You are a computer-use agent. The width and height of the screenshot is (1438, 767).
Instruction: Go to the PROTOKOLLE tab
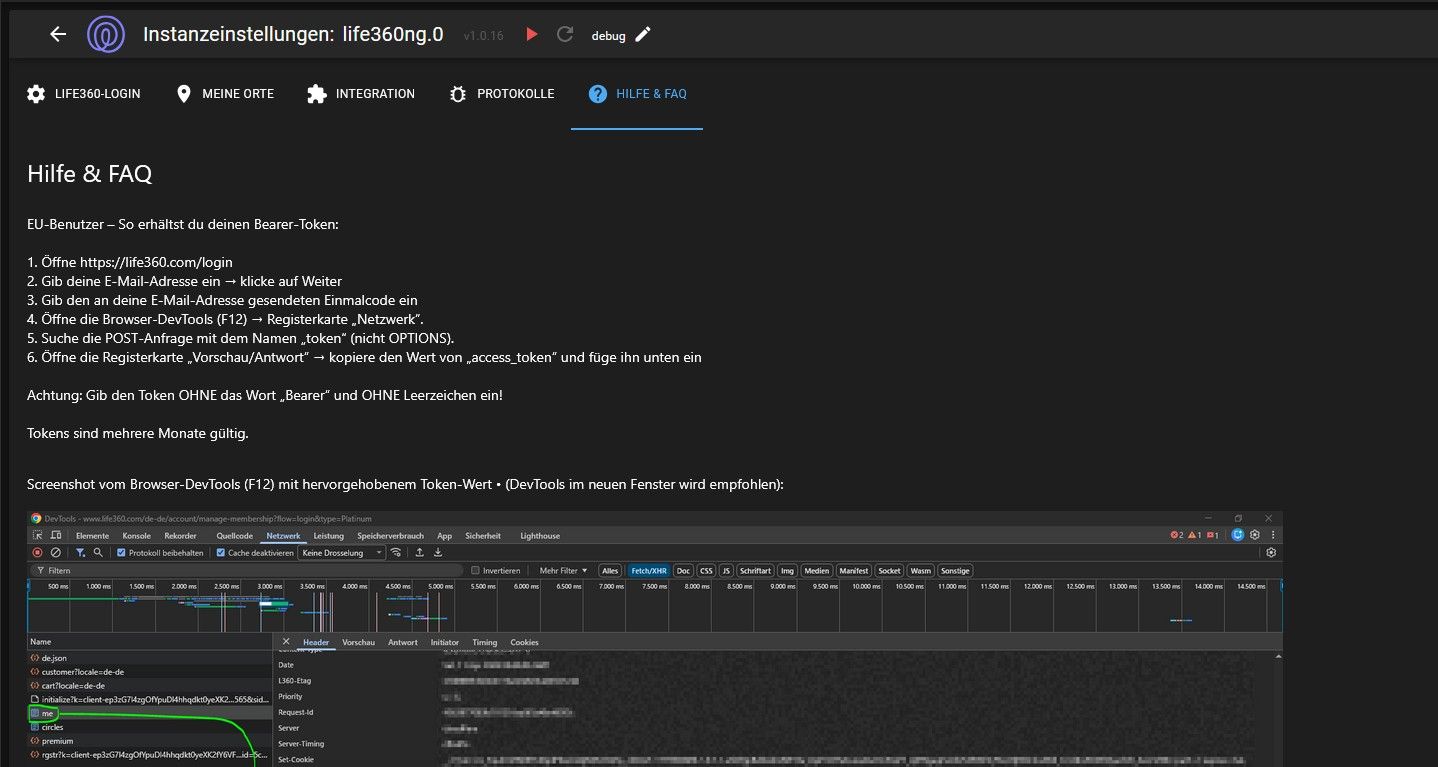[x=501, y=94]
